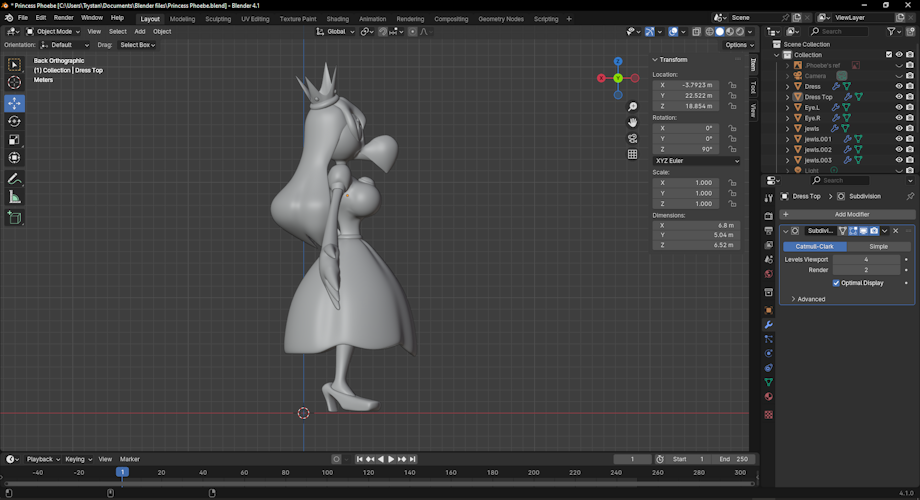The image size is (920, 500).
Task: Hide the jewls.001 object in viewport
Action: tap(898, 139)
